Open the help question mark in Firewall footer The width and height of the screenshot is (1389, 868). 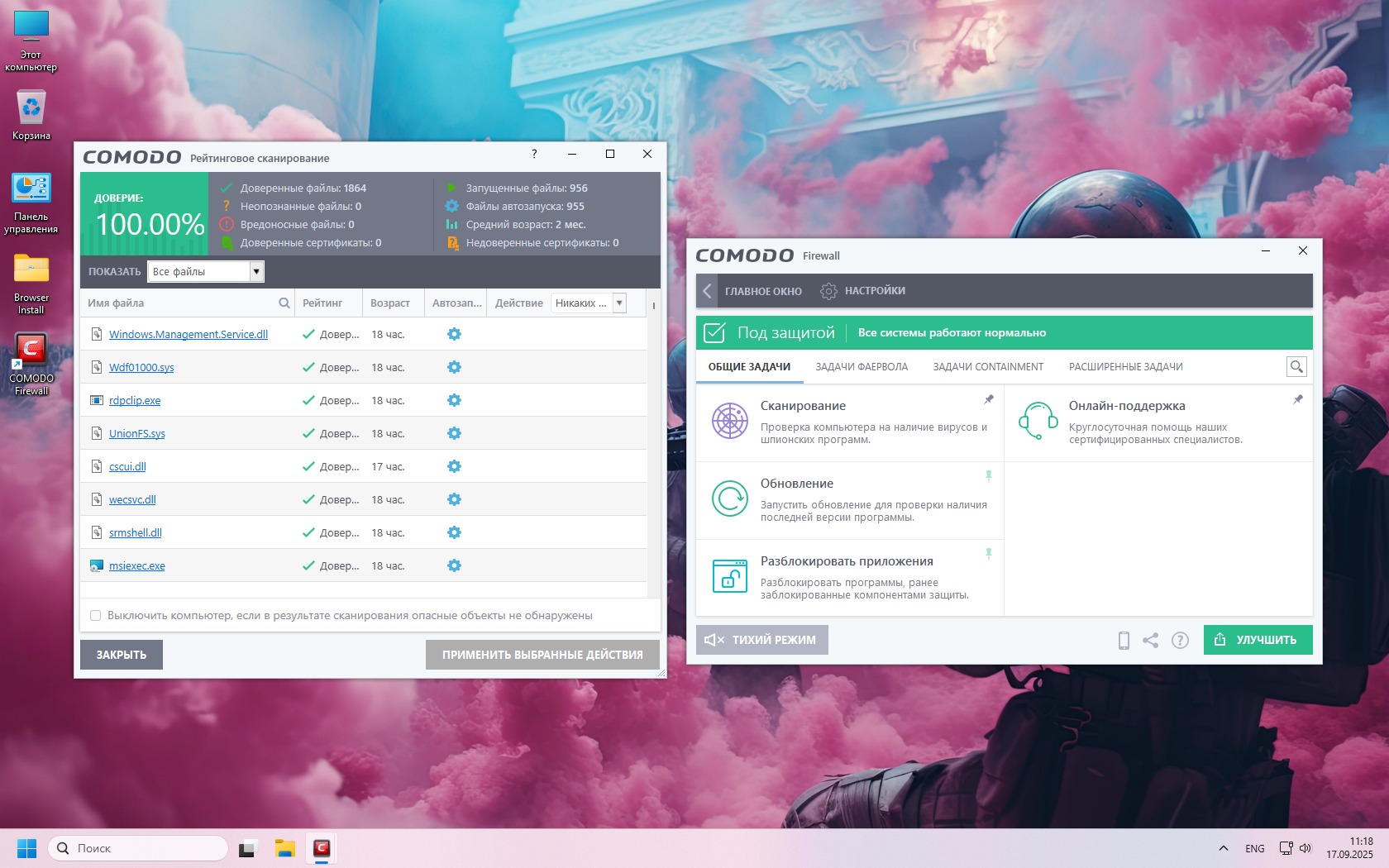pos(1180,640)
